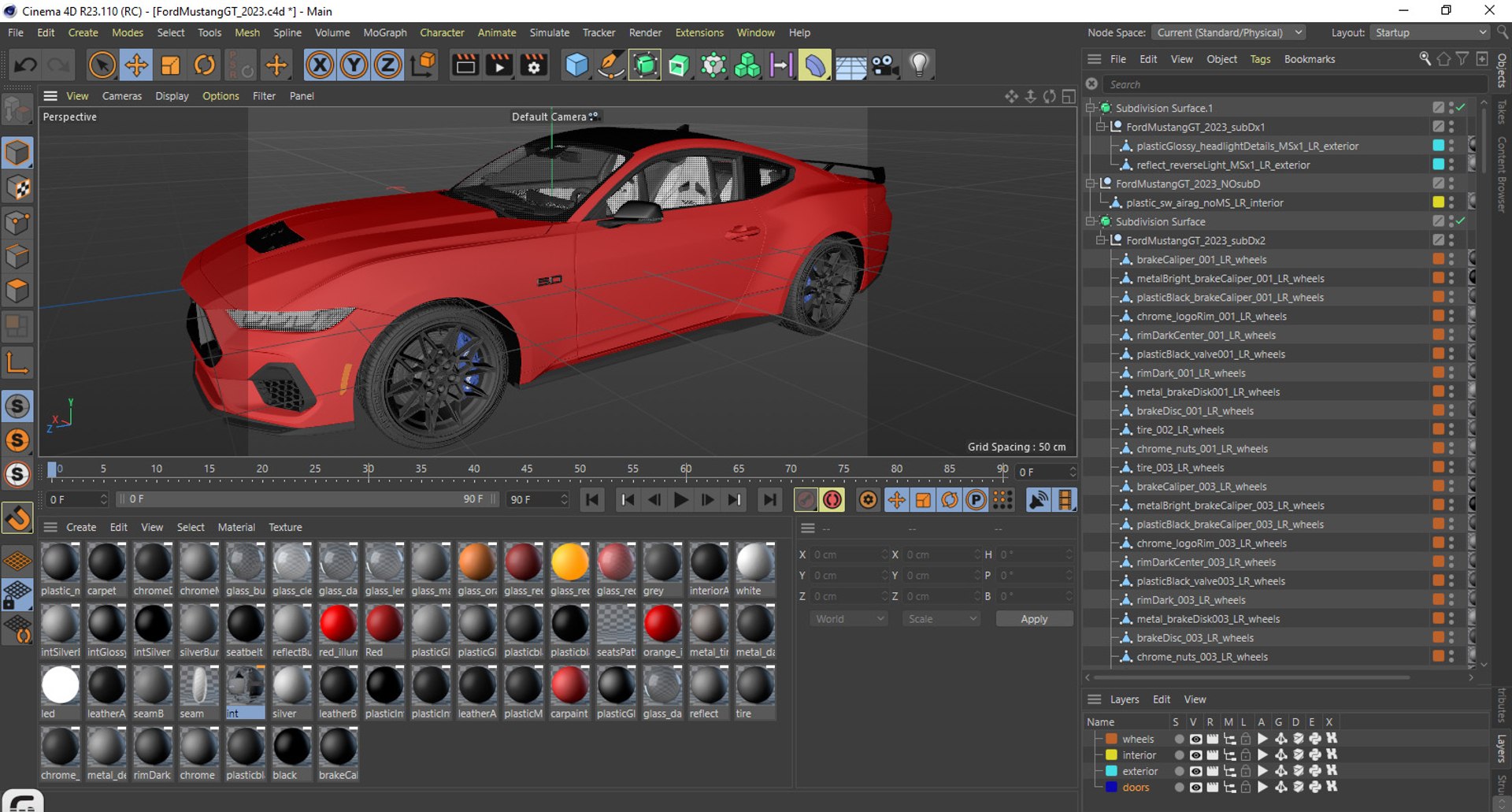Collapse the Subdivision Surface tree node
Screen dimensions: 1512x812
pos(1091,221)
